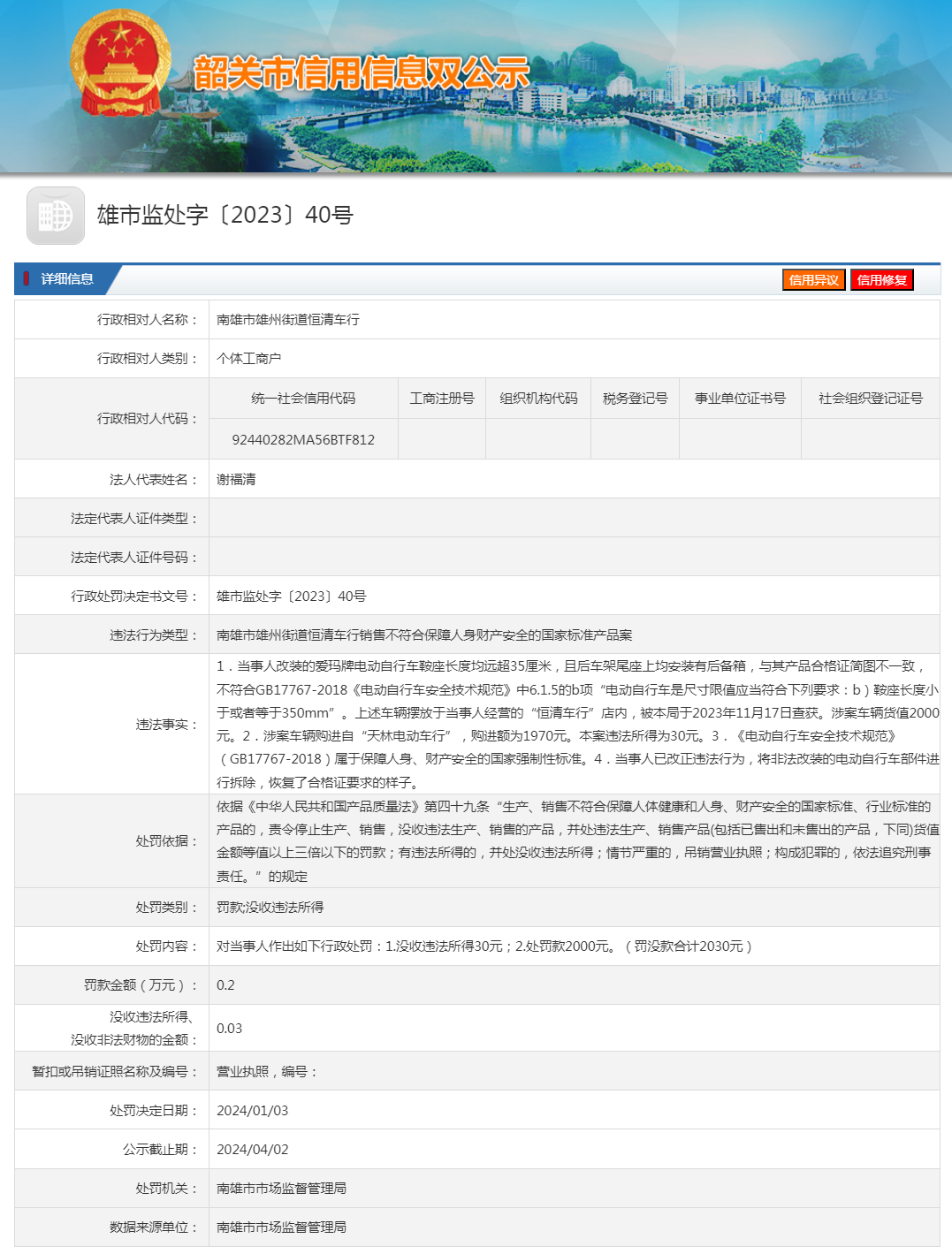Click the gray globe document icon
The height and width of the screenshot is (1254, 952).
pyautogui.click(x=56, y=216)
